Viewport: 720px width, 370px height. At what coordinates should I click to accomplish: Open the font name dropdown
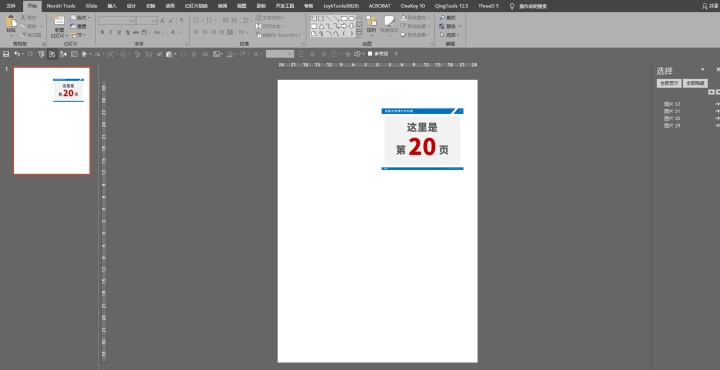click(132, 21)
